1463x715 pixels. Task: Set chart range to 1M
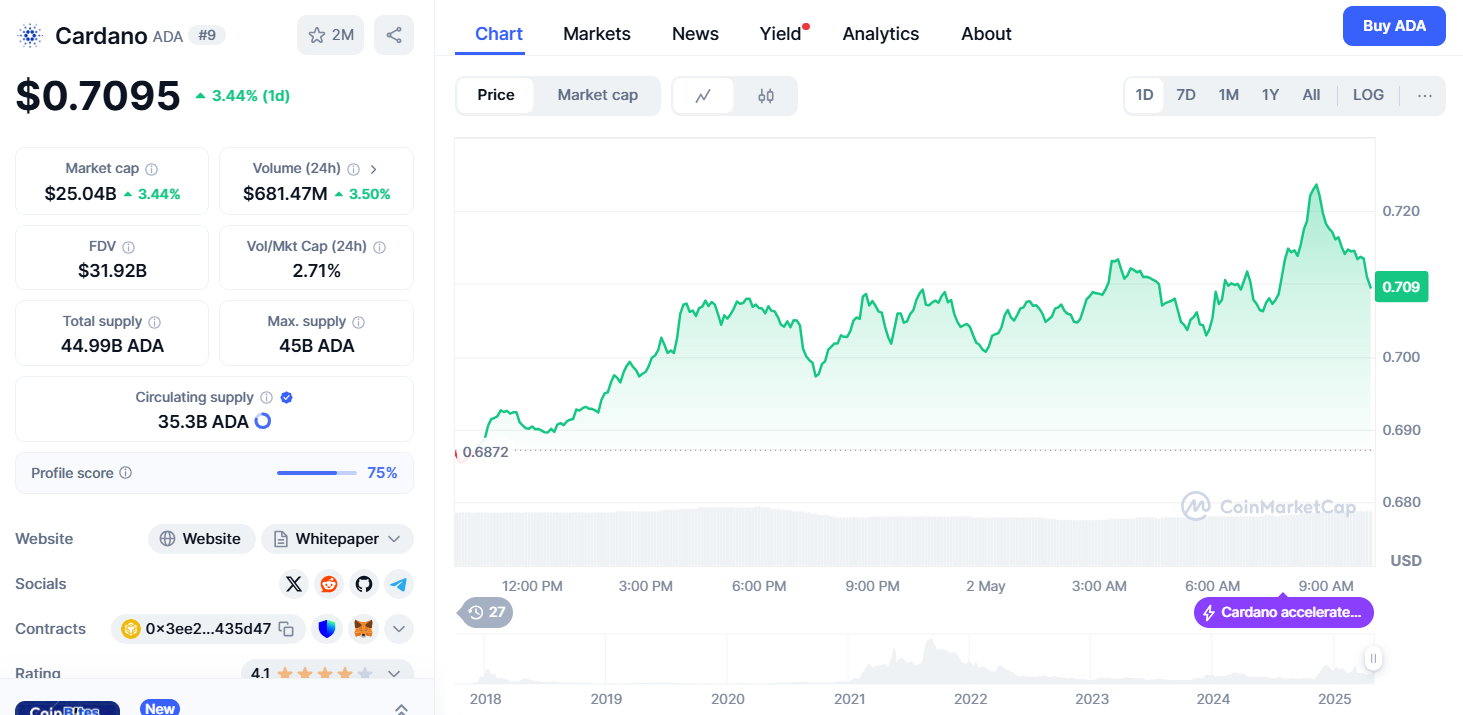tap(1229, 95)
